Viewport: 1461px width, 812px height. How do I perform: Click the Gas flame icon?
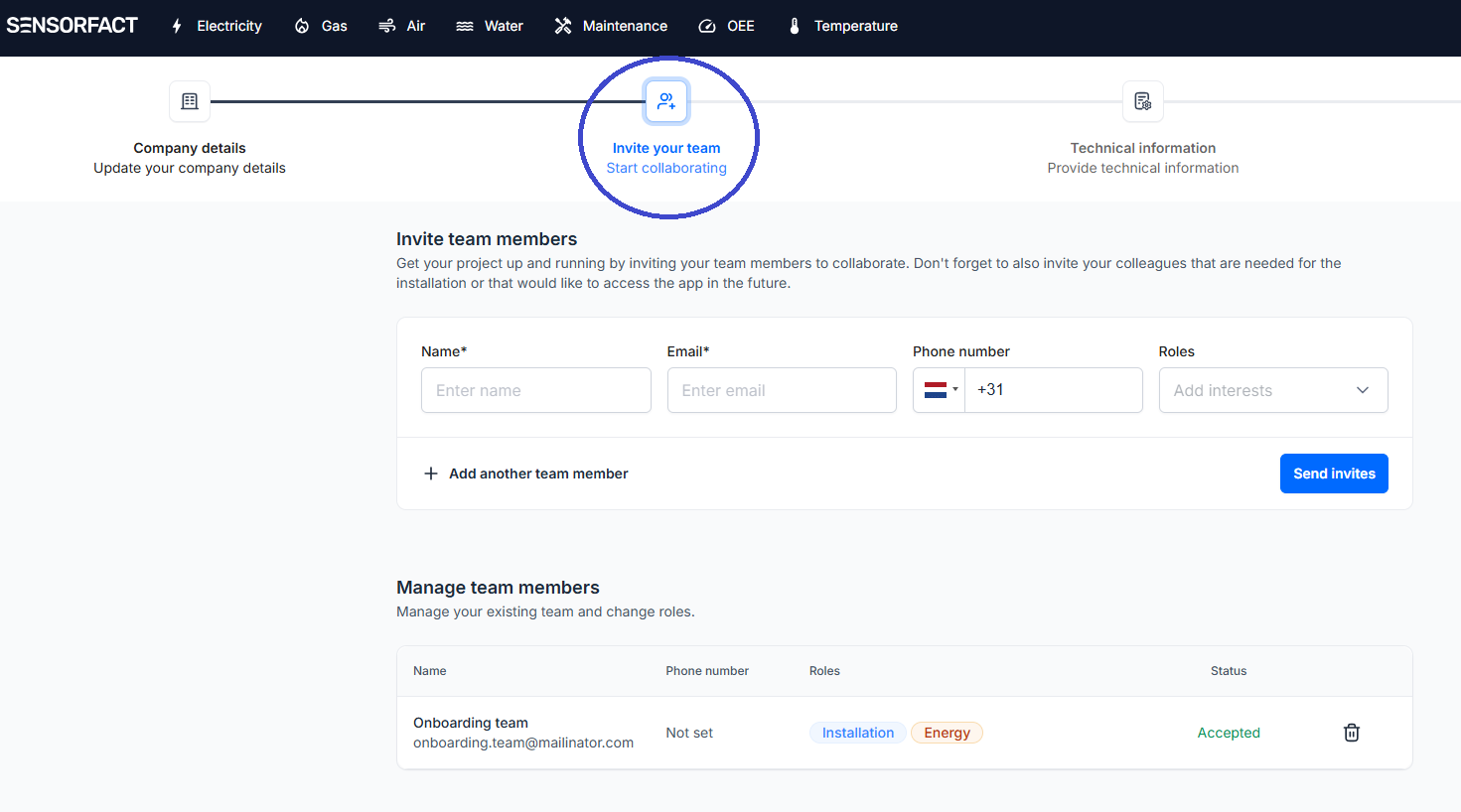click(x=302, y=26)
